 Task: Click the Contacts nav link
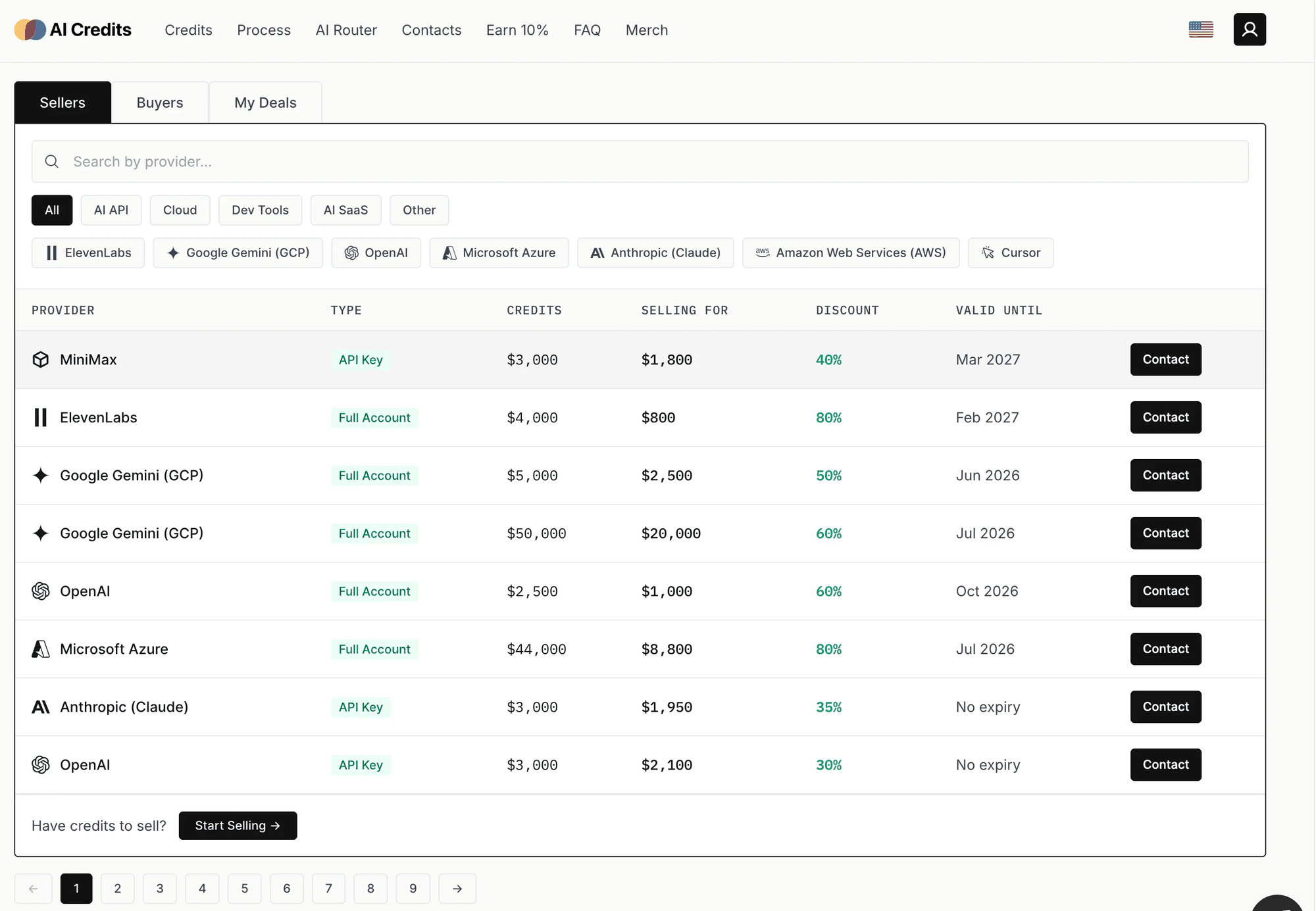pyautogui.click(x=432, y=30)
